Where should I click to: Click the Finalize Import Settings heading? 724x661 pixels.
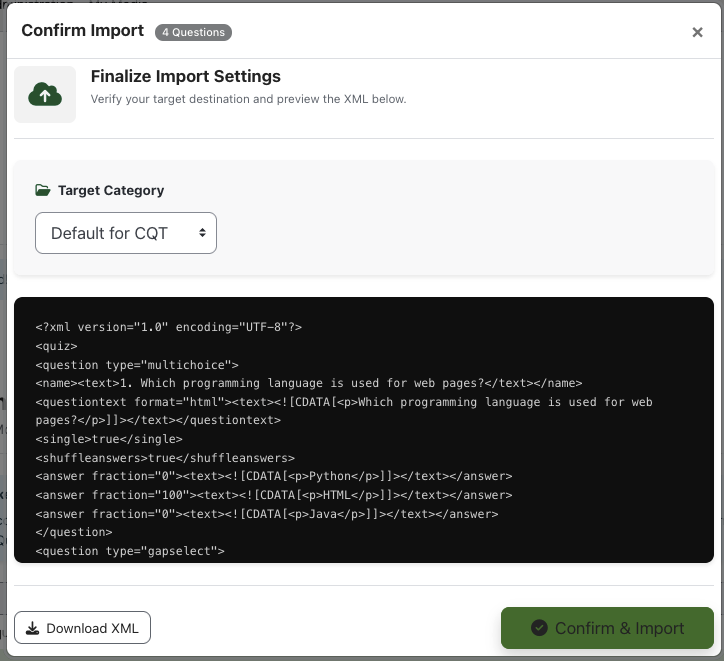coord(186,76)
